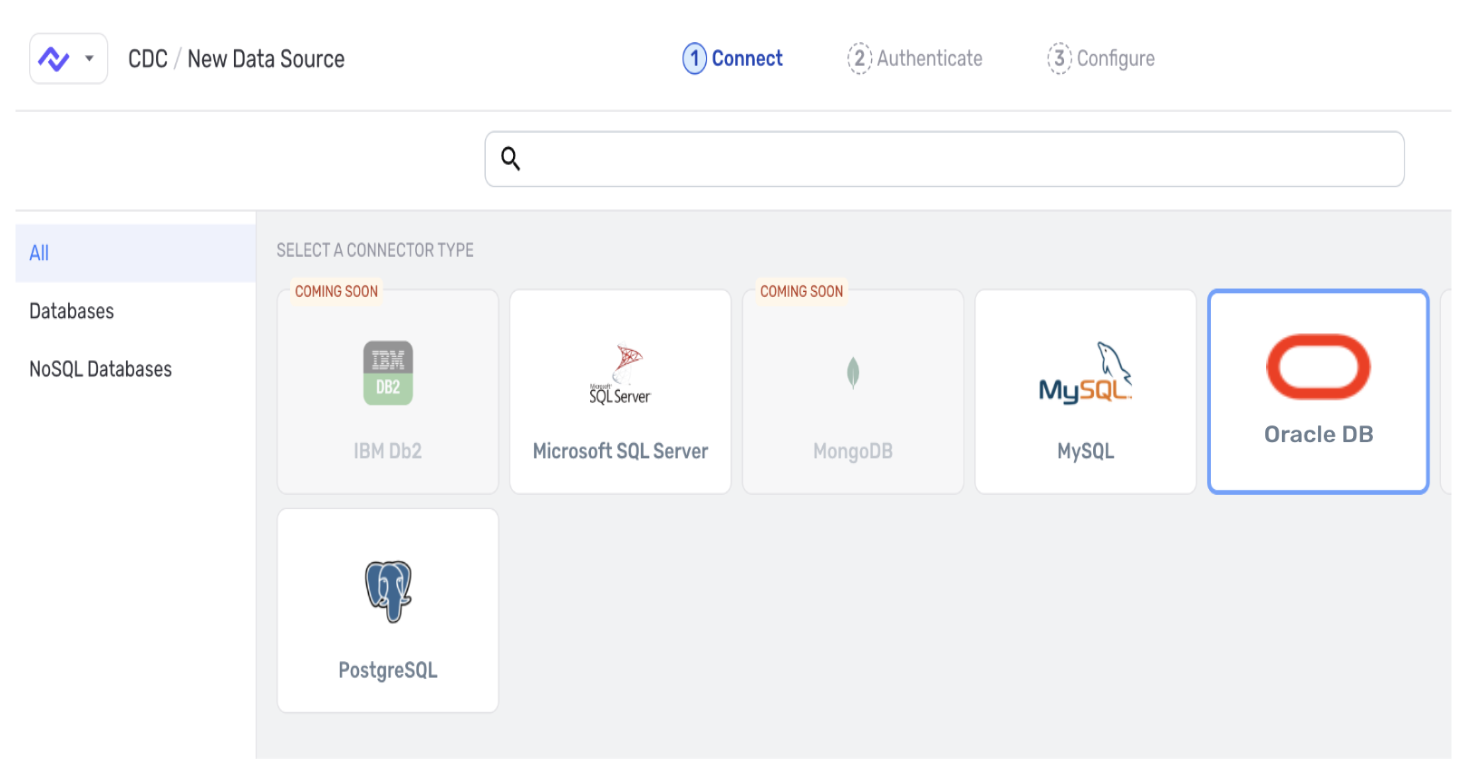Screen dimensions: 1484x782
Task: Click the MongoDB leaf logo icon
Action: [853, 373]
